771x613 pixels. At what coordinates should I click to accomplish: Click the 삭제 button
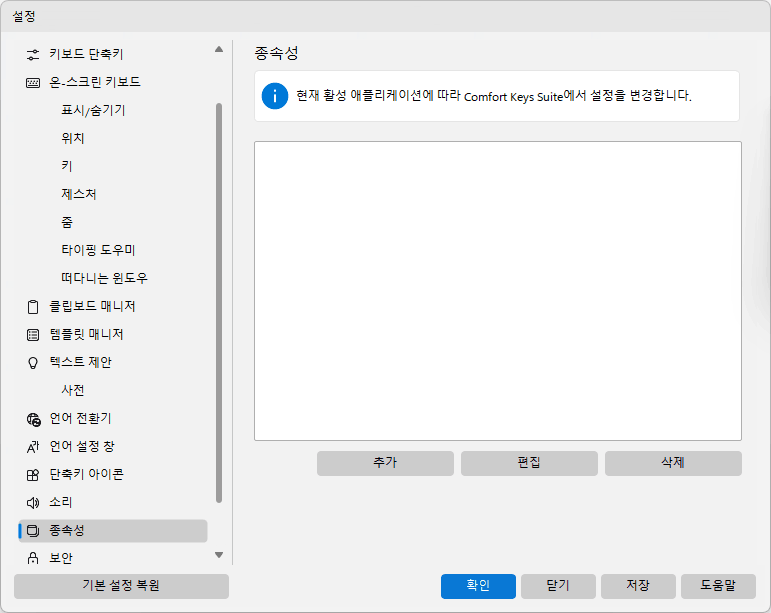pos(673,463)
